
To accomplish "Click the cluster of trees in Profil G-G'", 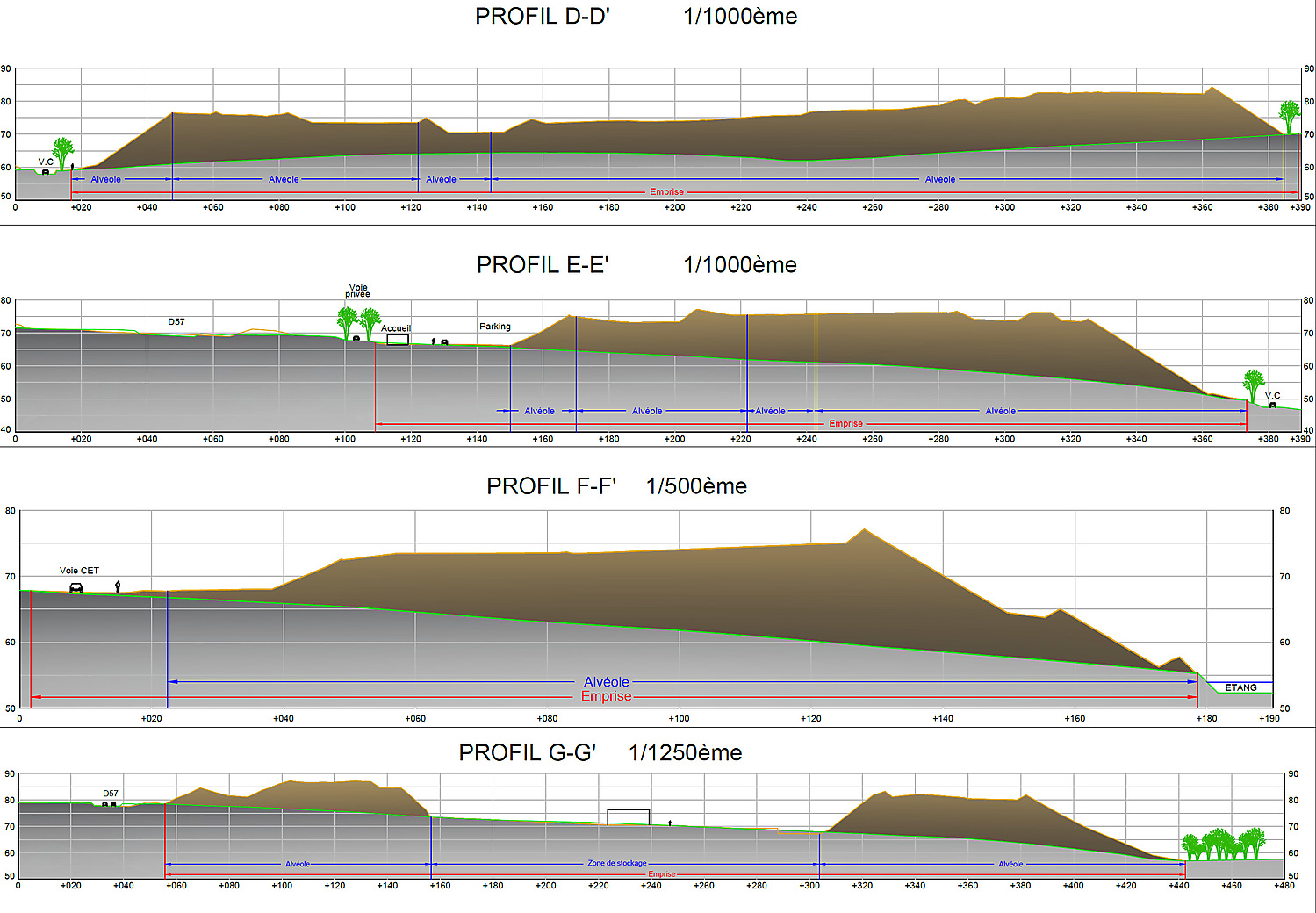I will point(1223,845).
